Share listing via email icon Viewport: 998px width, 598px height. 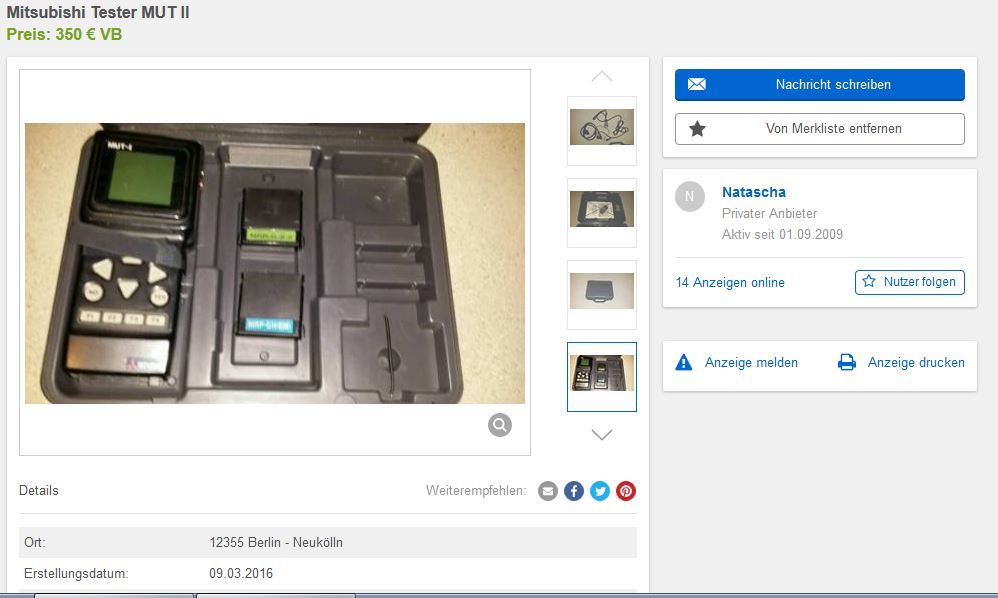(x=548, y=491)
